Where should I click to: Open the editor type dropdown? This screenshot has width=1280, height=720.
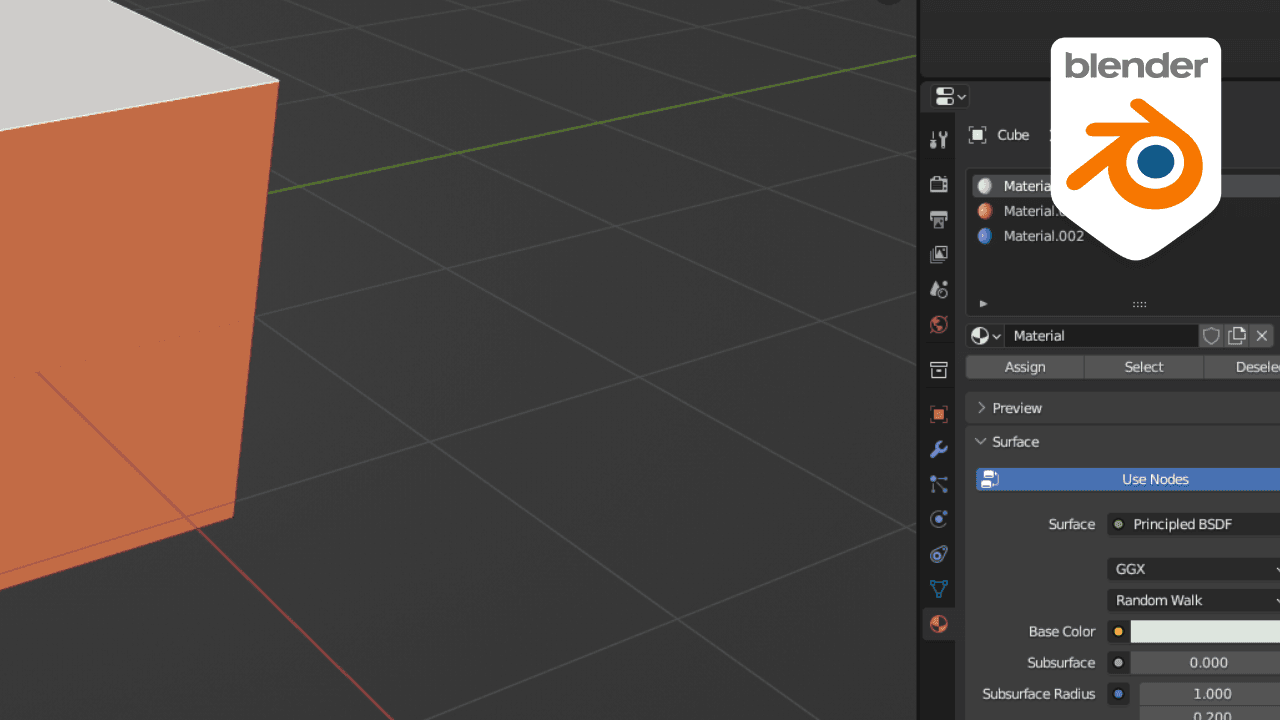(x=950, y=96)
